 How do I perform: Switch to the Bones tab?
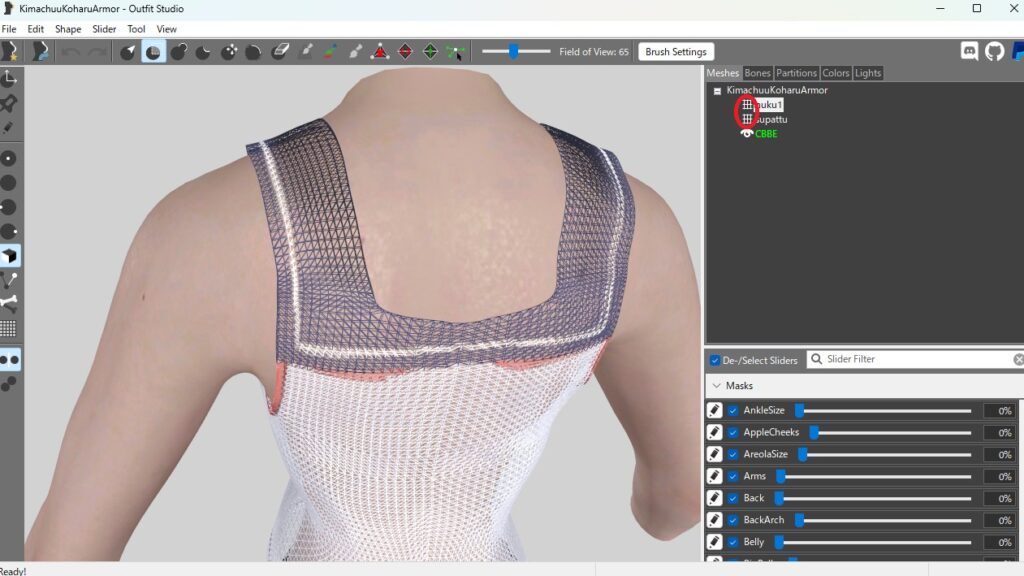pyautogui.click(x=758, y=73)
